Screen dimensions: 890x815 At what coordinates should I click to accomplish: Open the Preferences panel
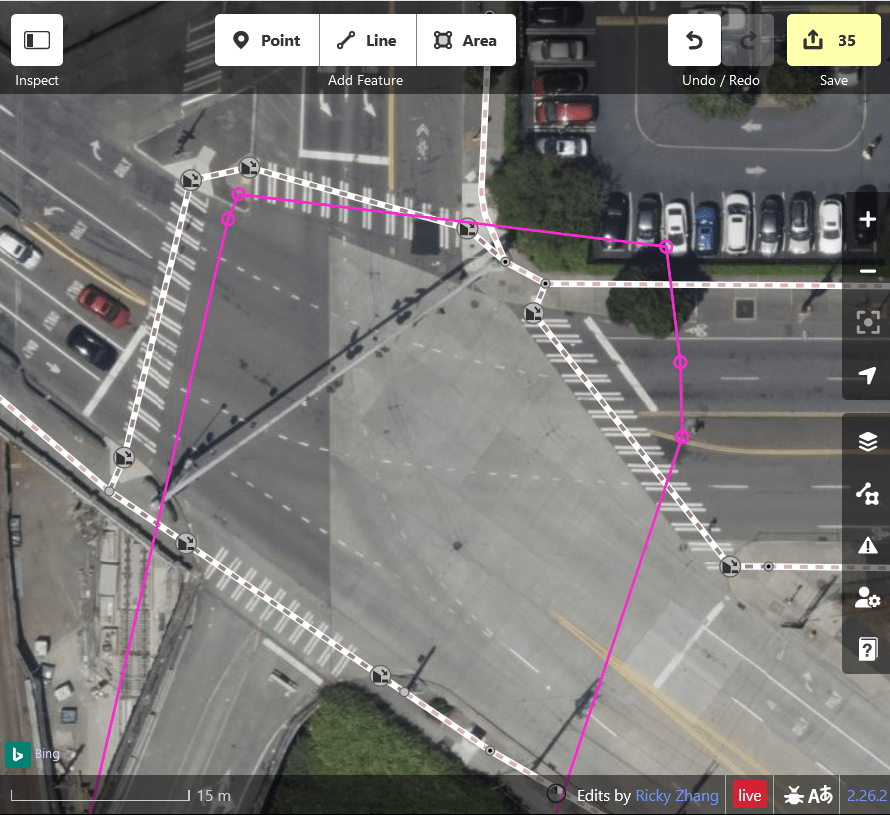867,597
